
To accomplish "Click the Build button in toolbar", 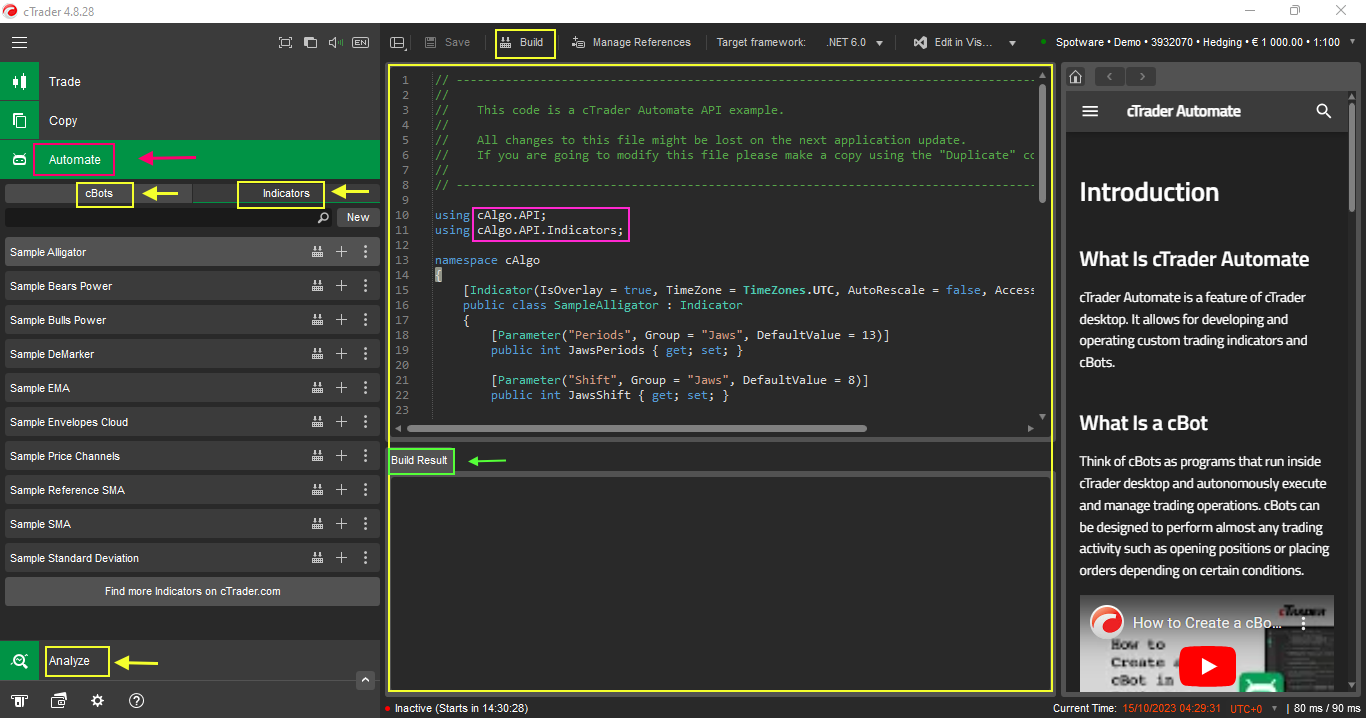I will pos(522,43).
